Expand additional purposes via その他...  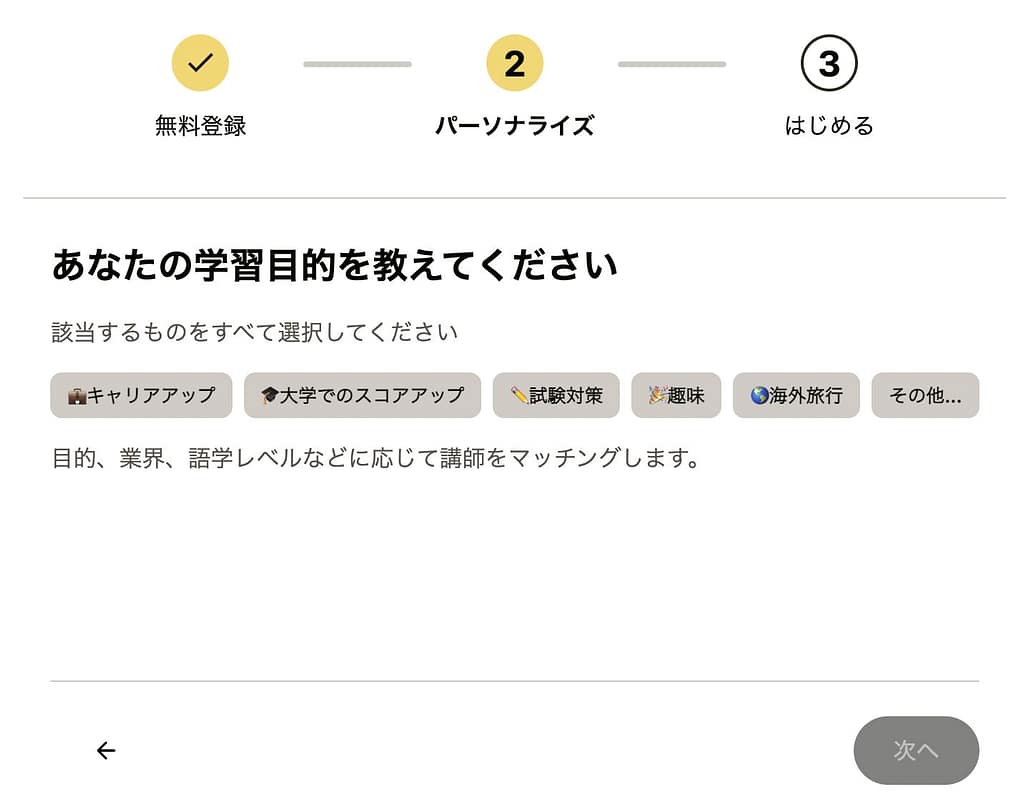[x=925, y=396]
